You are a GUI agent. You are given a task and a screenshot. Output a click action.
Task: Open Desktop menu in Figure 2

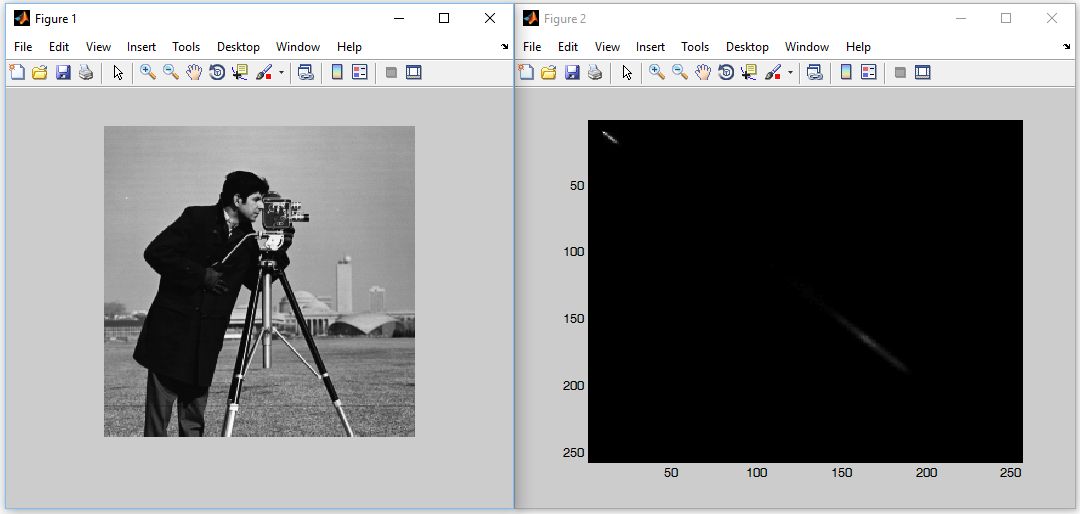coord(747,47)
